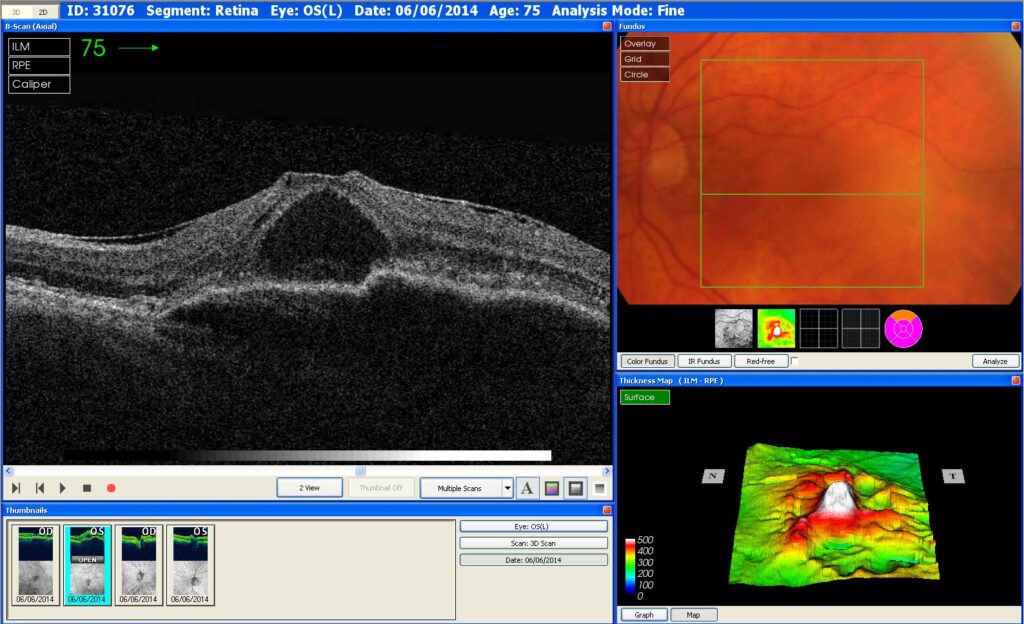Click the N (nasal) marker on 3D map

712,476
